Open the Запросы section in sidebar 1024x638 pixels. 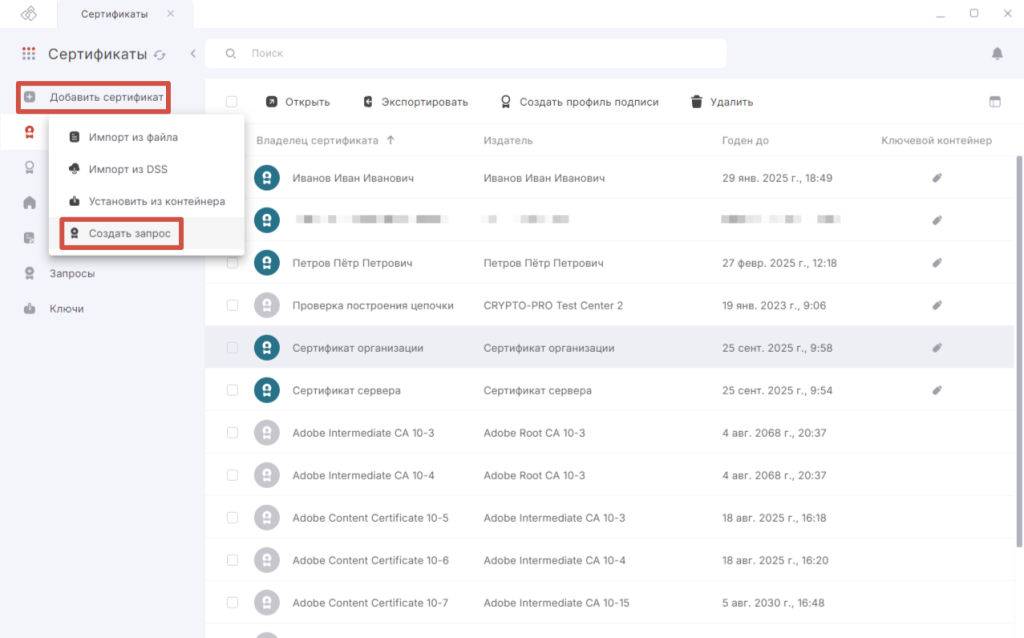(x=72, y=274)
